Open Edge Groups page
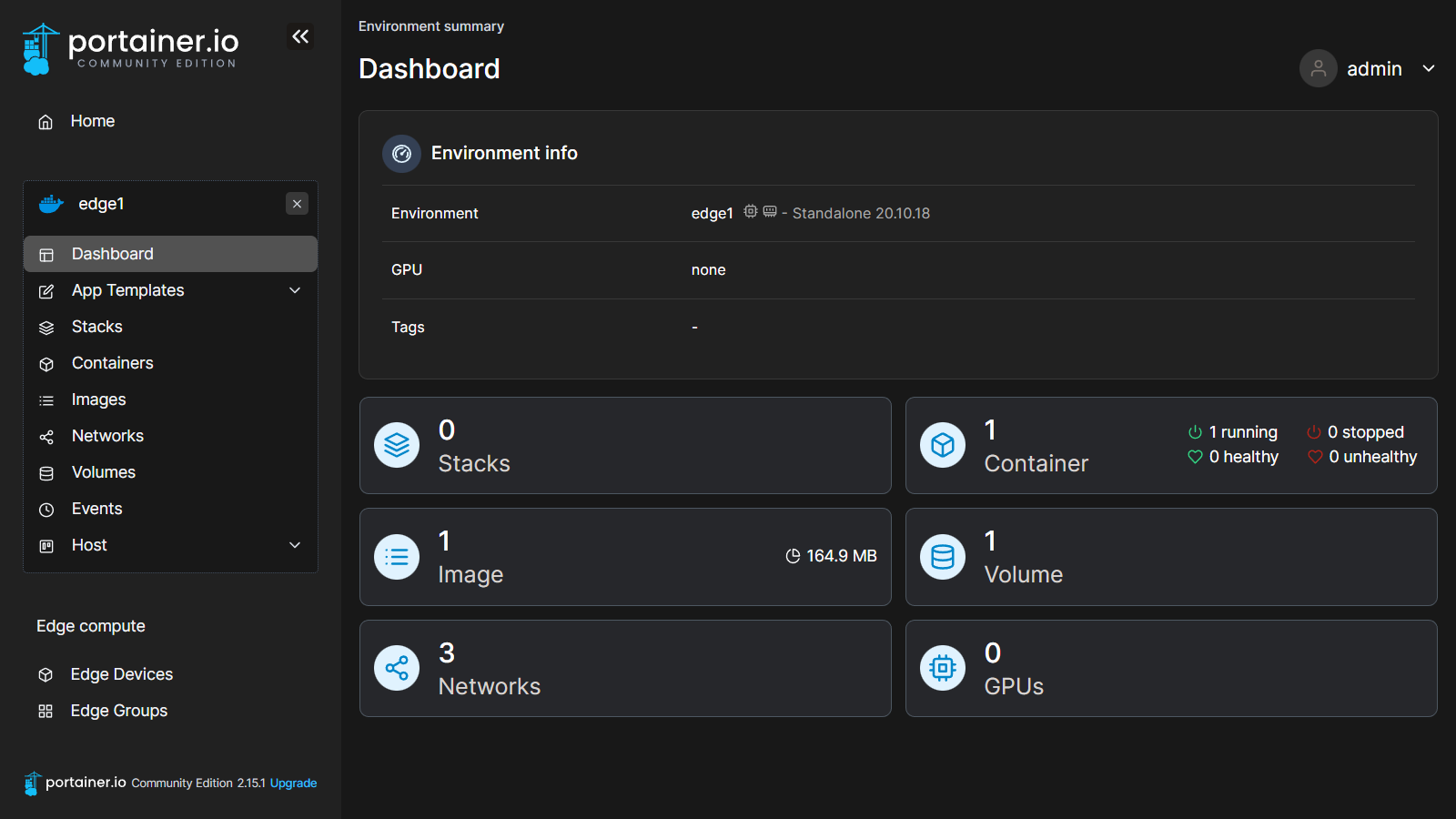The image size is (1456, 819). [x=119, y=711]
